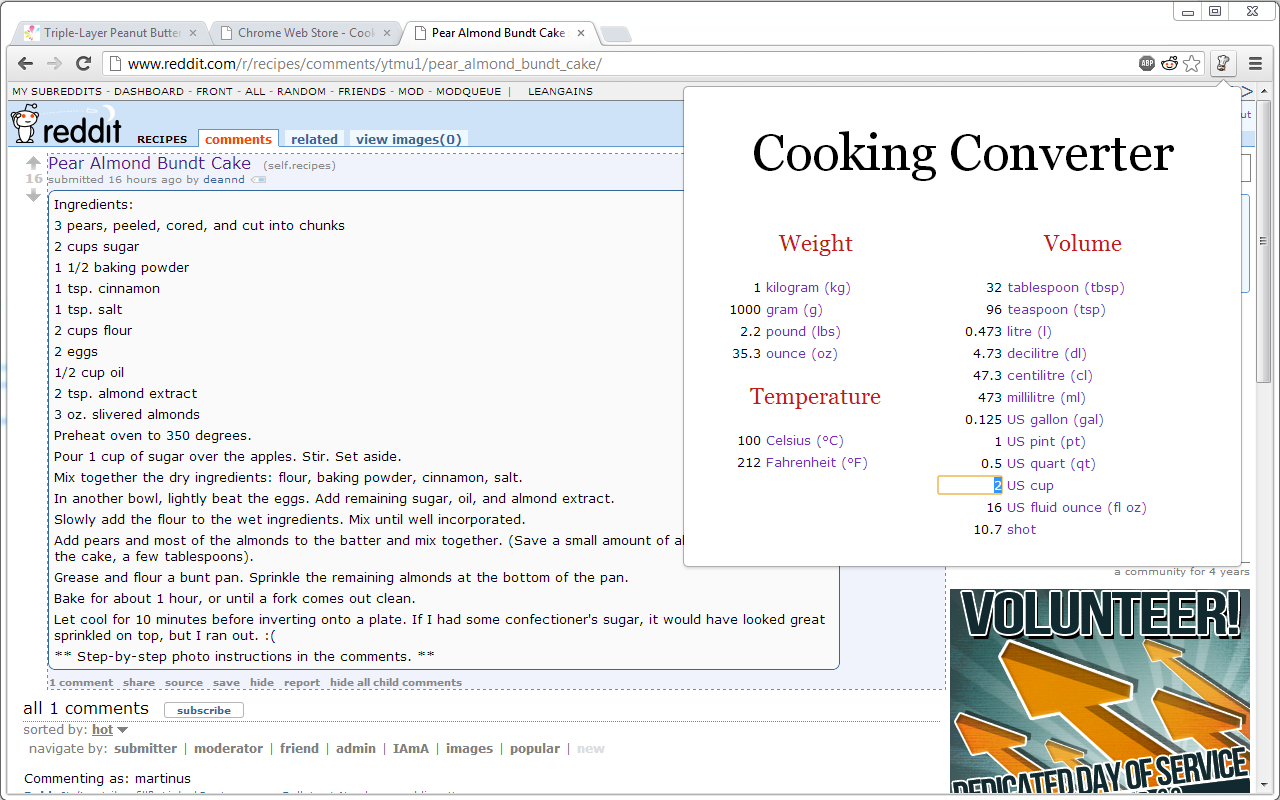Click the millilitre (ml) unit

click(1046, 397)
